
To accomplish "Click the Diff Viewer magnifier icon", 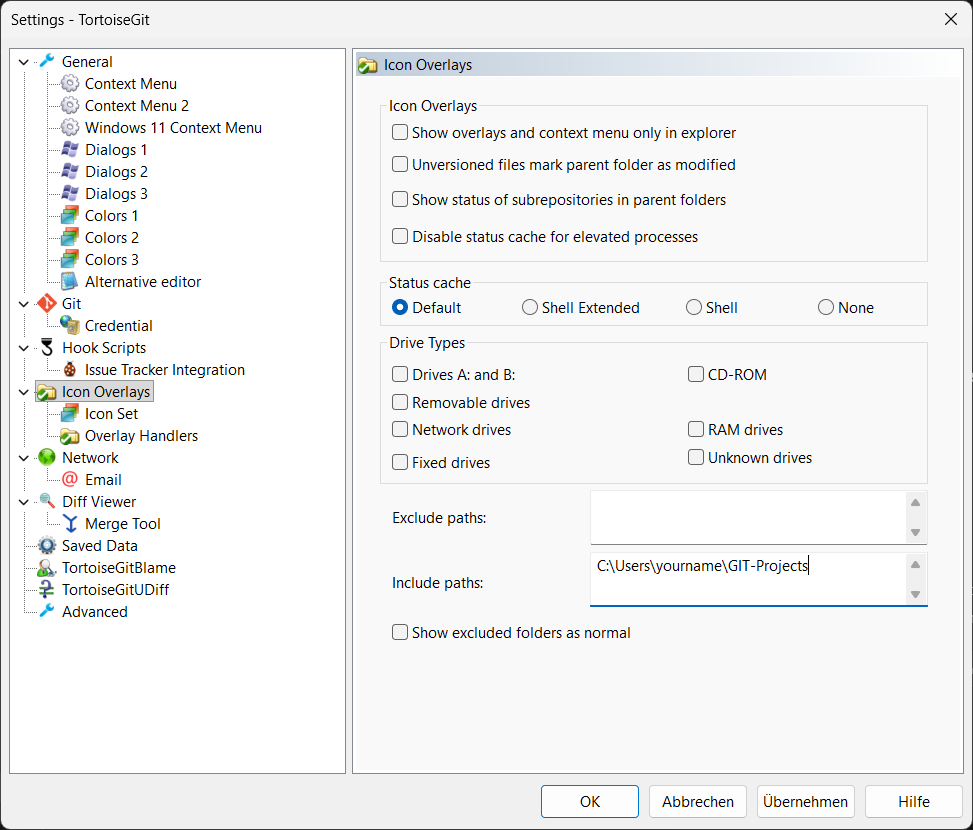I will (x=47, y=502).
